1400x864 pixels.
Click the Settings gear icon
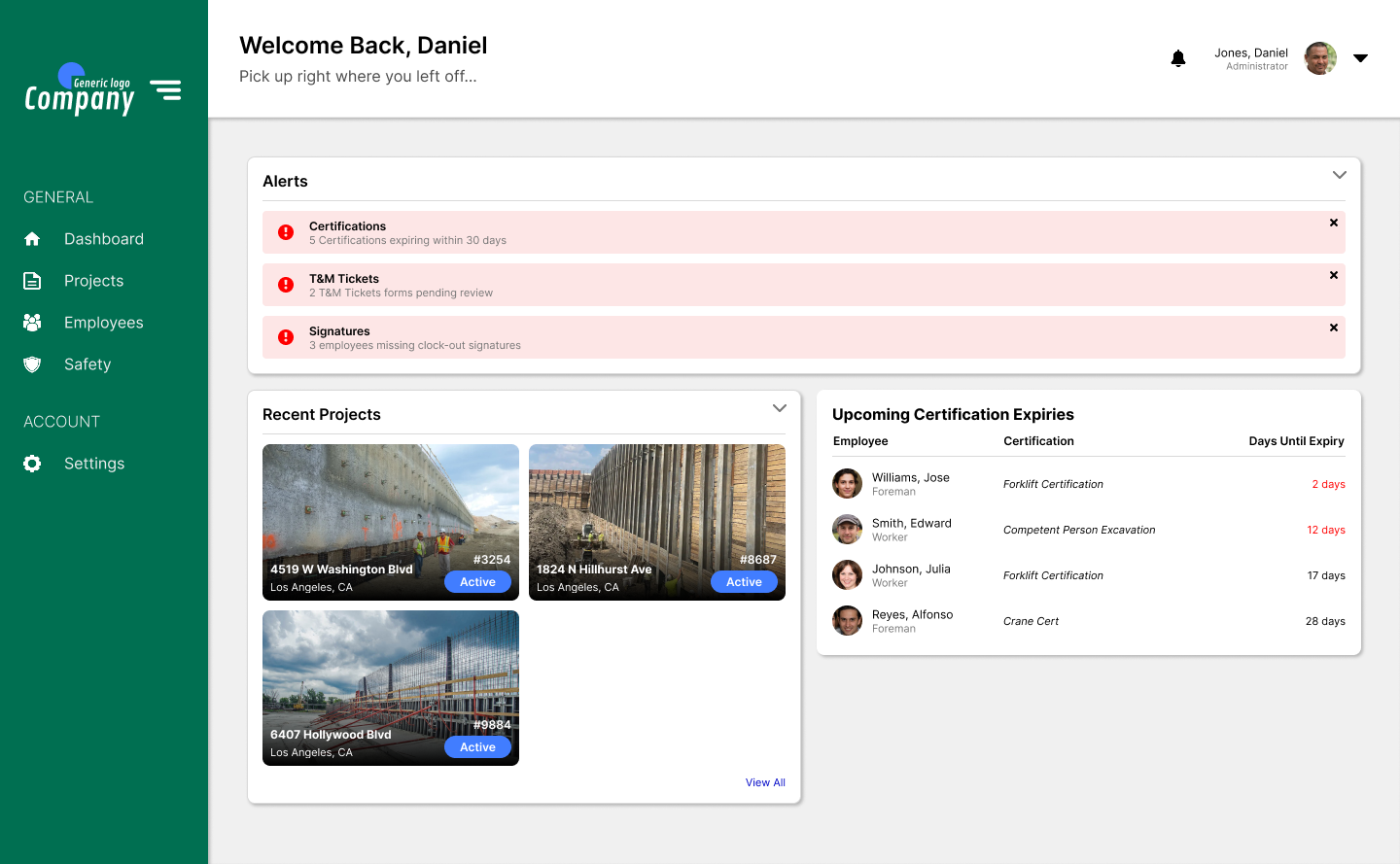(x=32, y=464)
